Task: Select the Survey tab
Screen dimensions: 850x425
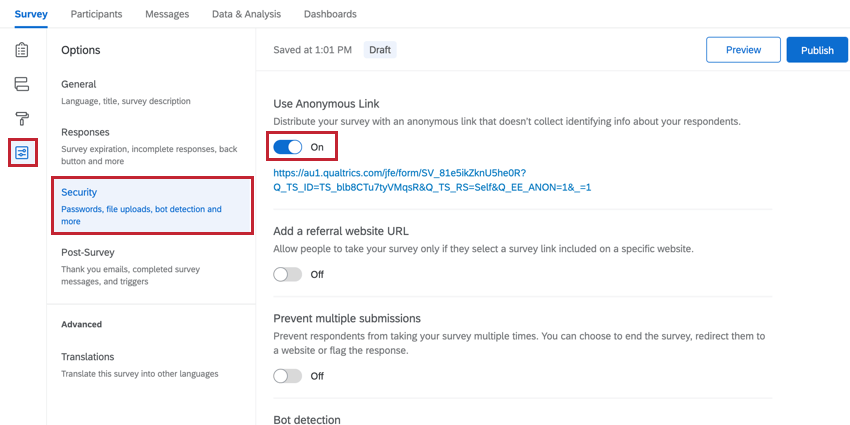Action: [x=31, y=14]
